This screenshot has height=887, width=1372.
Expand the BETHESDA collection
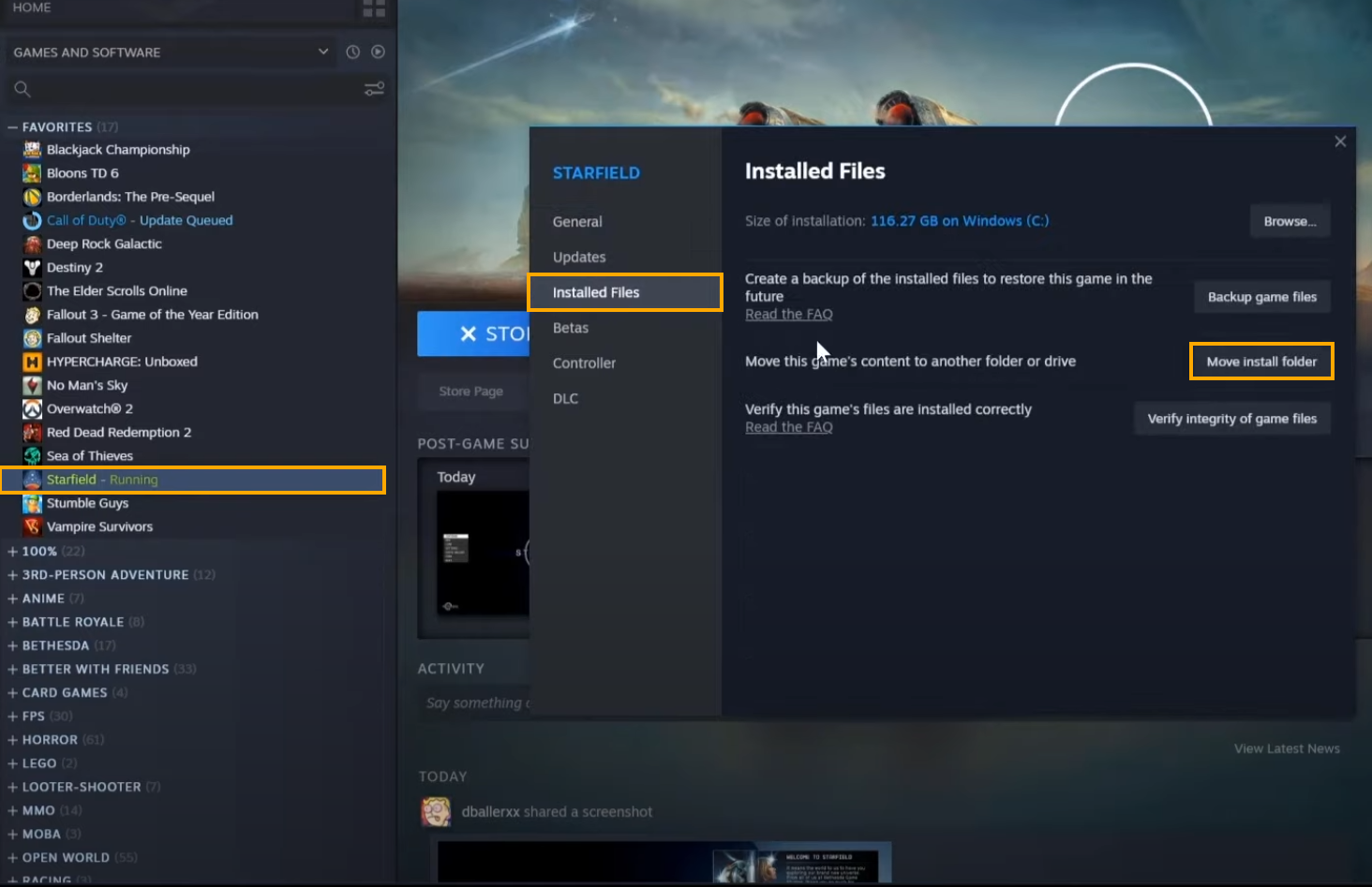(12, 645)
